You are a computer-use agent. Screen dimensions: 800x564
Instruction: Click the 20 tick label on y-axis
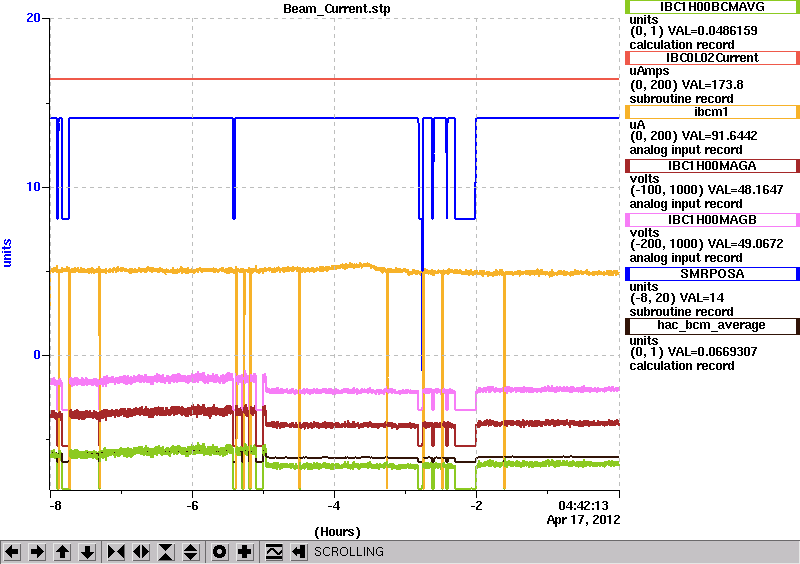tap(33, 18)
